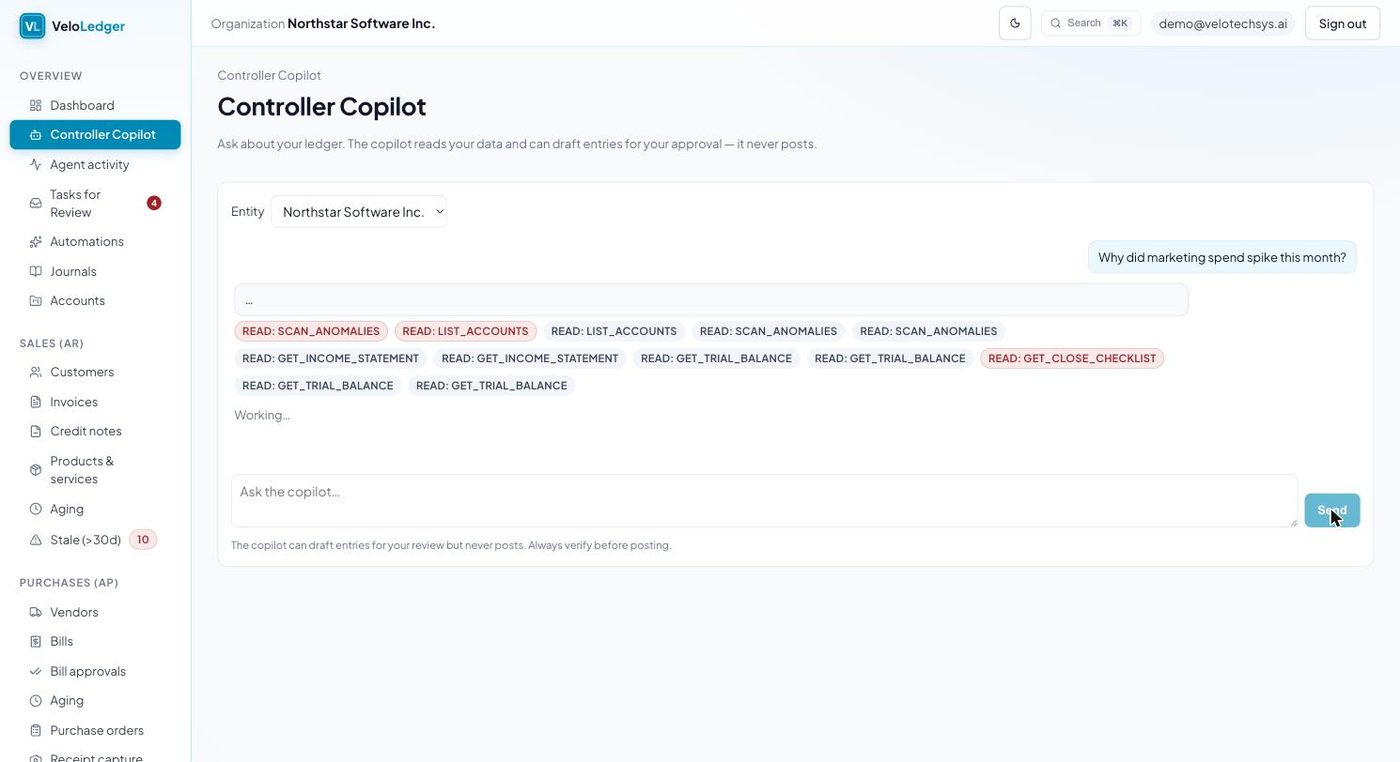Click the Purchase orders icon

[x=36, y=730]
